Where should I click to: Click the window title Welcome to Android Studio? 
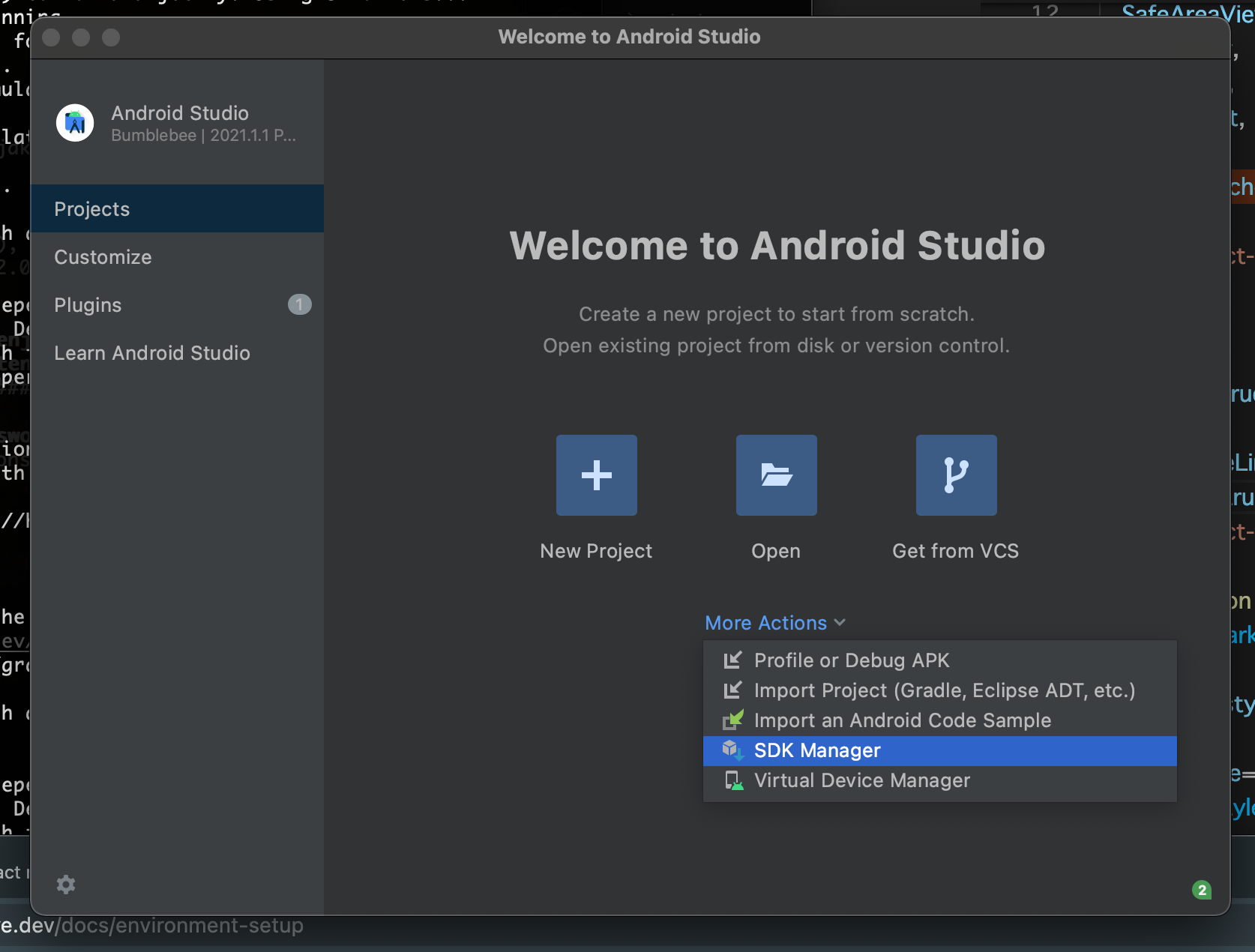[x=630, y=37]
